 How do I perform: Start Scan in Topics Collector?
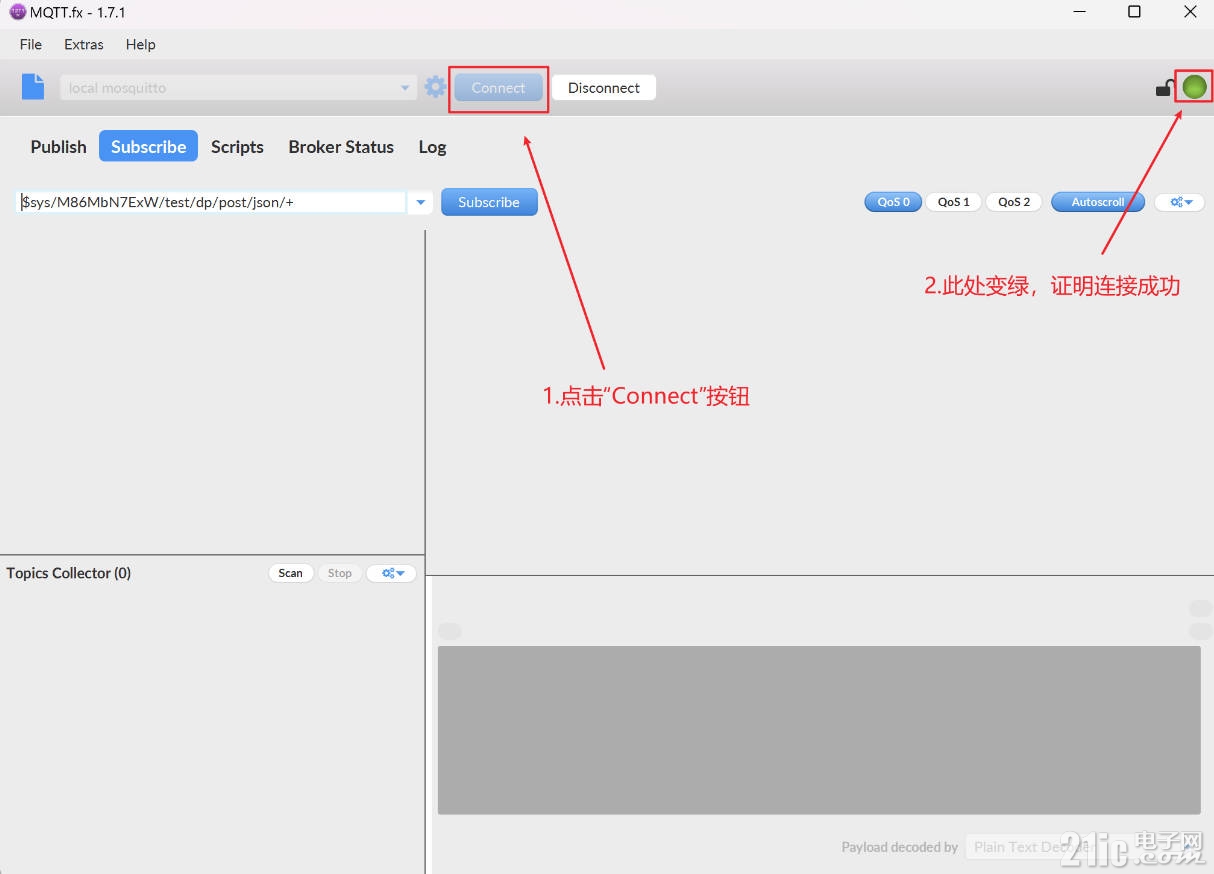290,573
